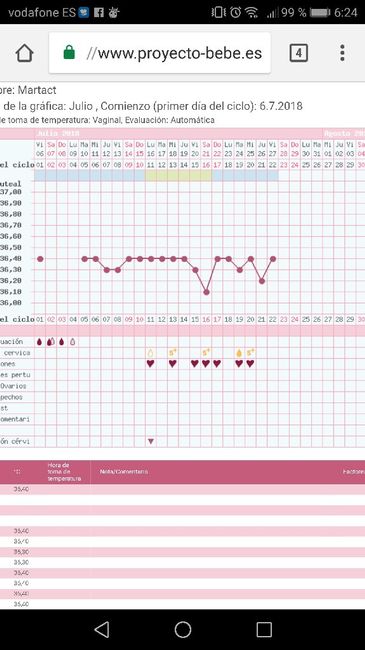Select the heart icon on cycle day 20
Viewport: 365px width, 650px height.
250,364
